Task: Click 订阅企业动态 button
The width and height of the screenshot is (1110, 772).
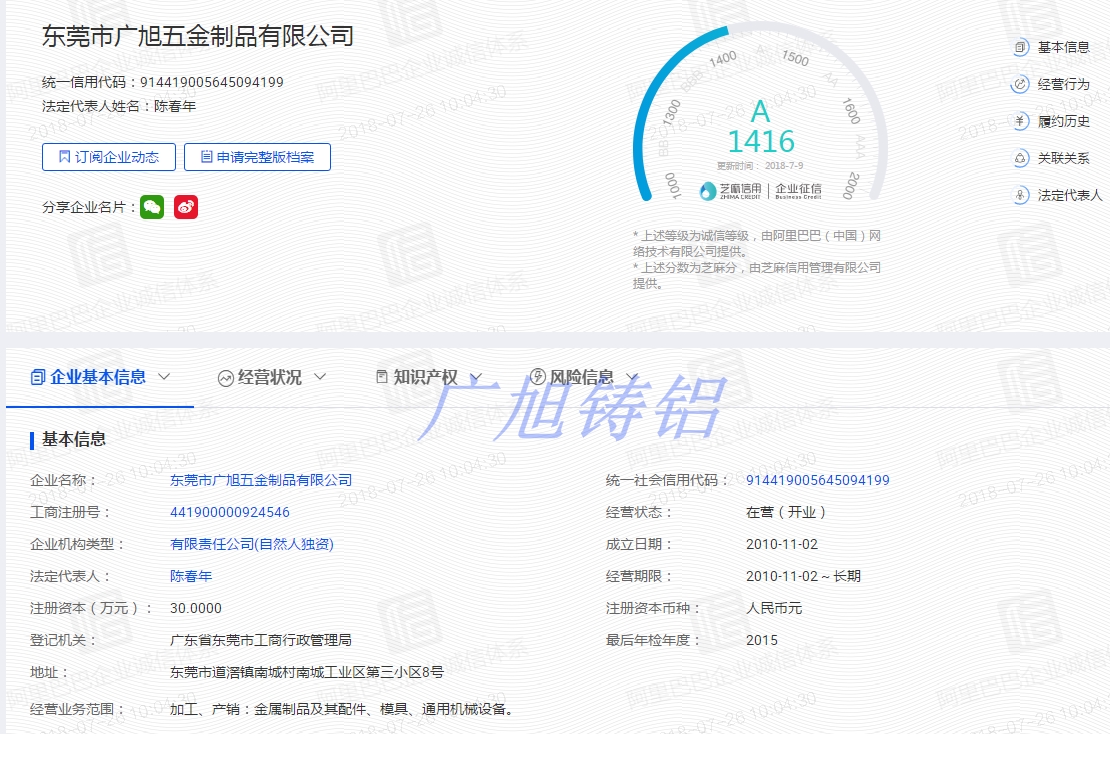Action: point(109,157)
